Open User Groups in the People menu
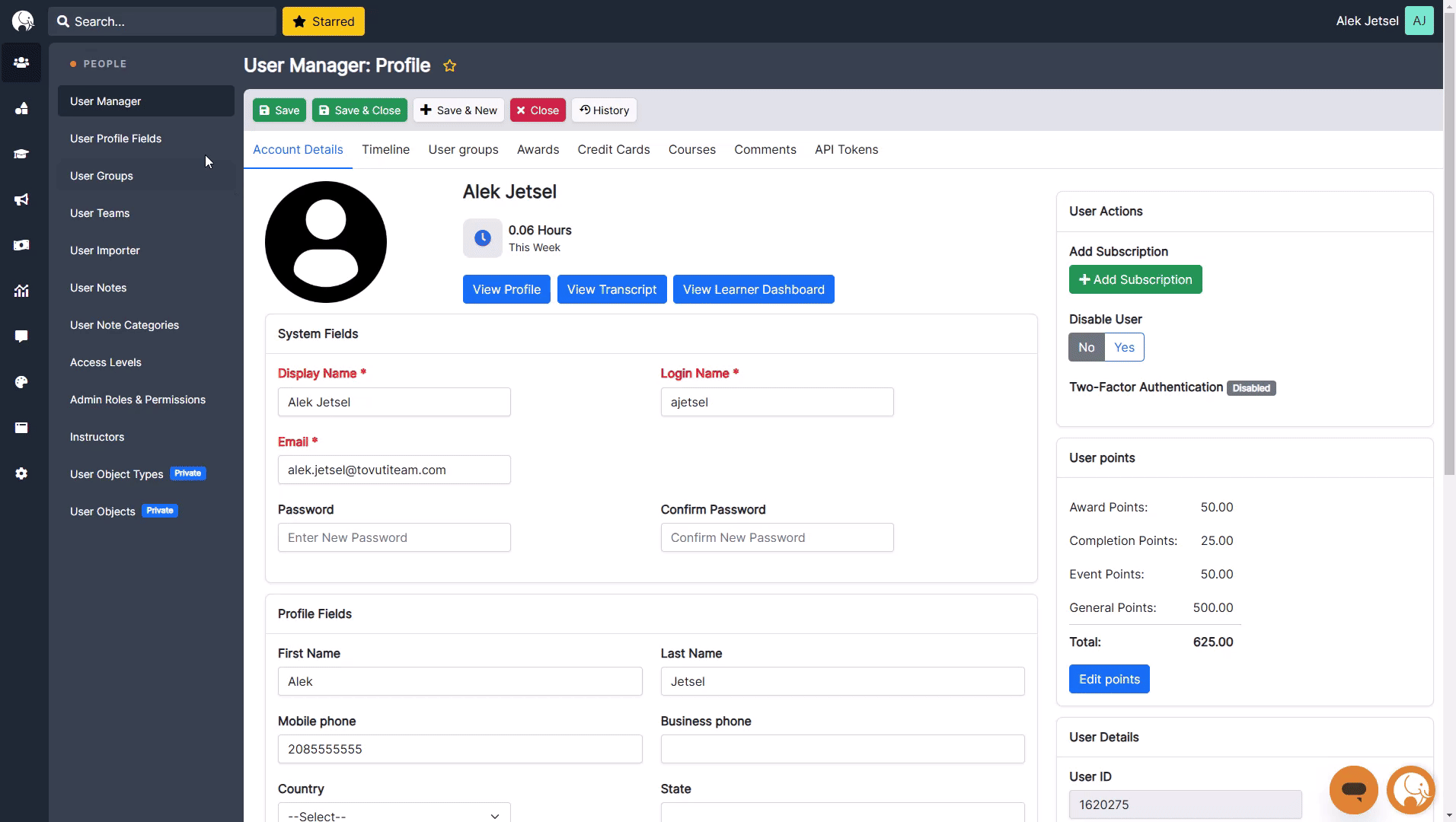Viewport: 1456px width, 822px height. tap(101, 176)
